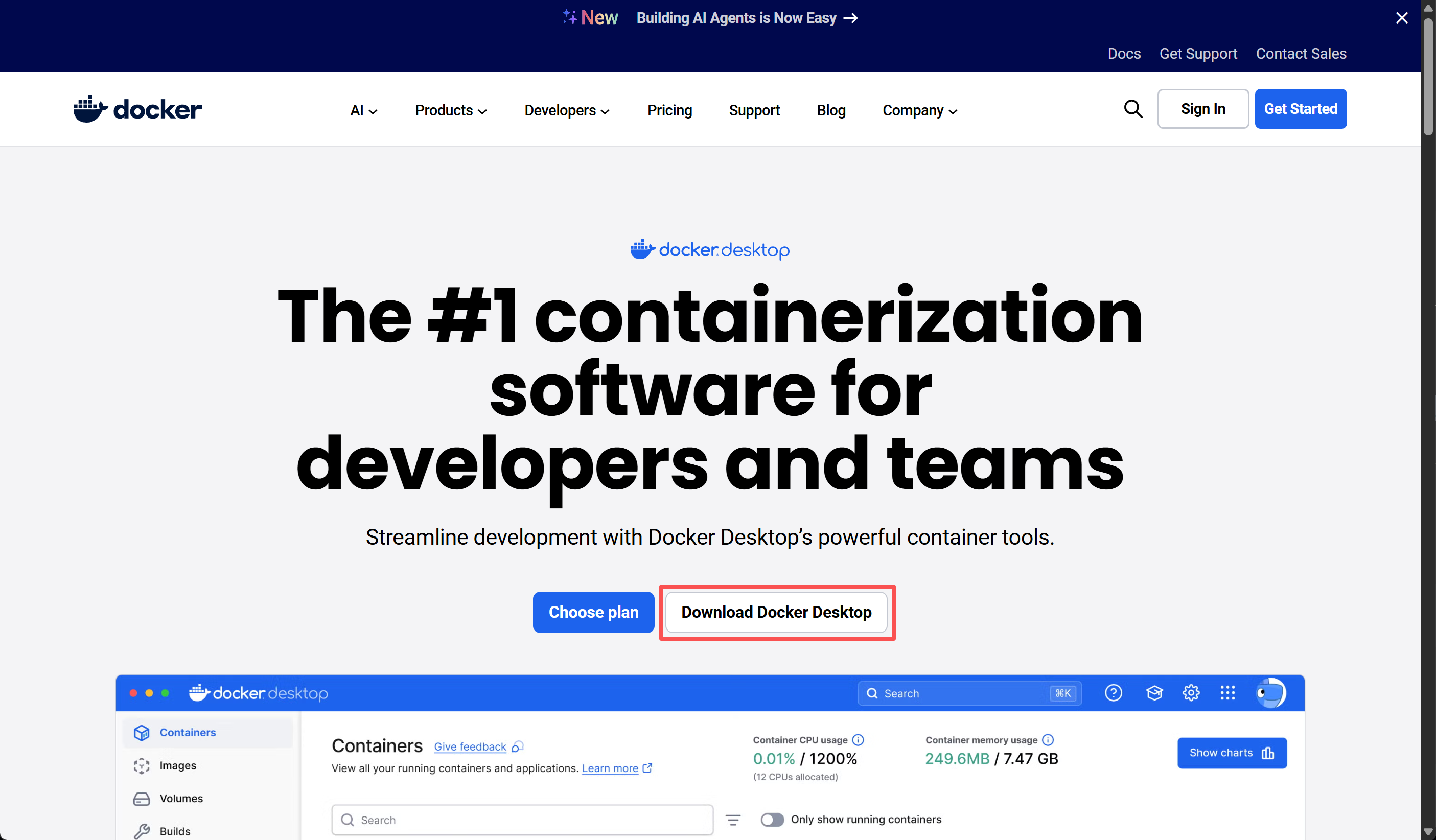Open the Blog menu item
Viewport: 1436px width, 840px height.
831,110
